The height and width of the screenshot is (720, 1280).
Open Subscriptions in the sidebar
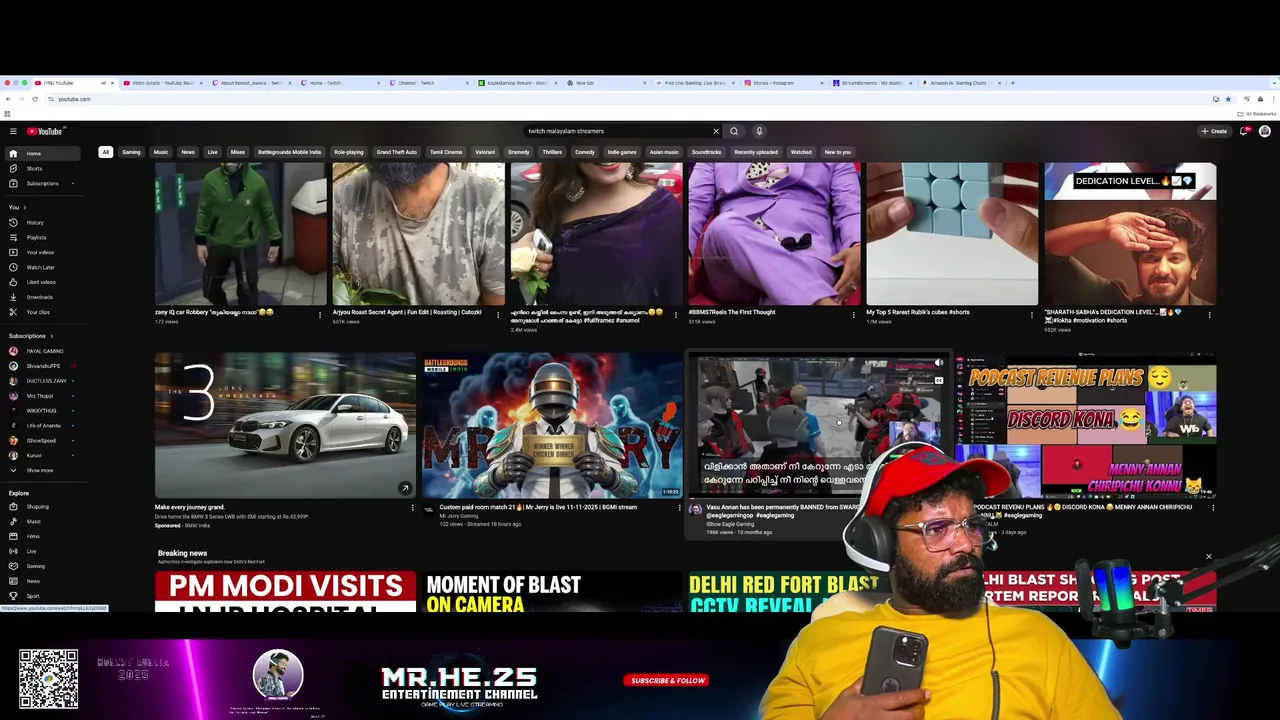[x=42, y=183]
